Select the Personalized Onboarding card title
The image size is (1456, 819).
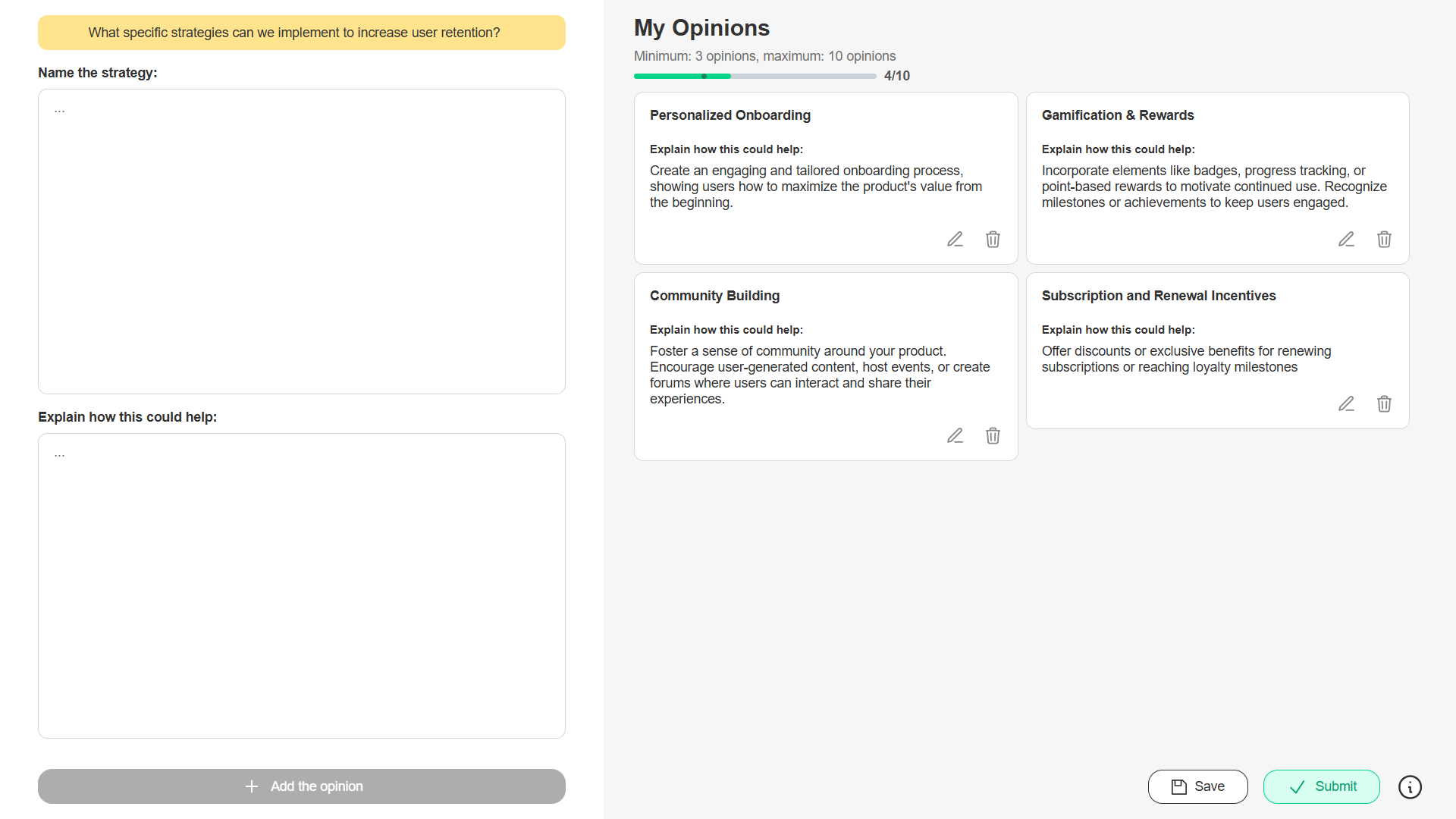(730, 115)
